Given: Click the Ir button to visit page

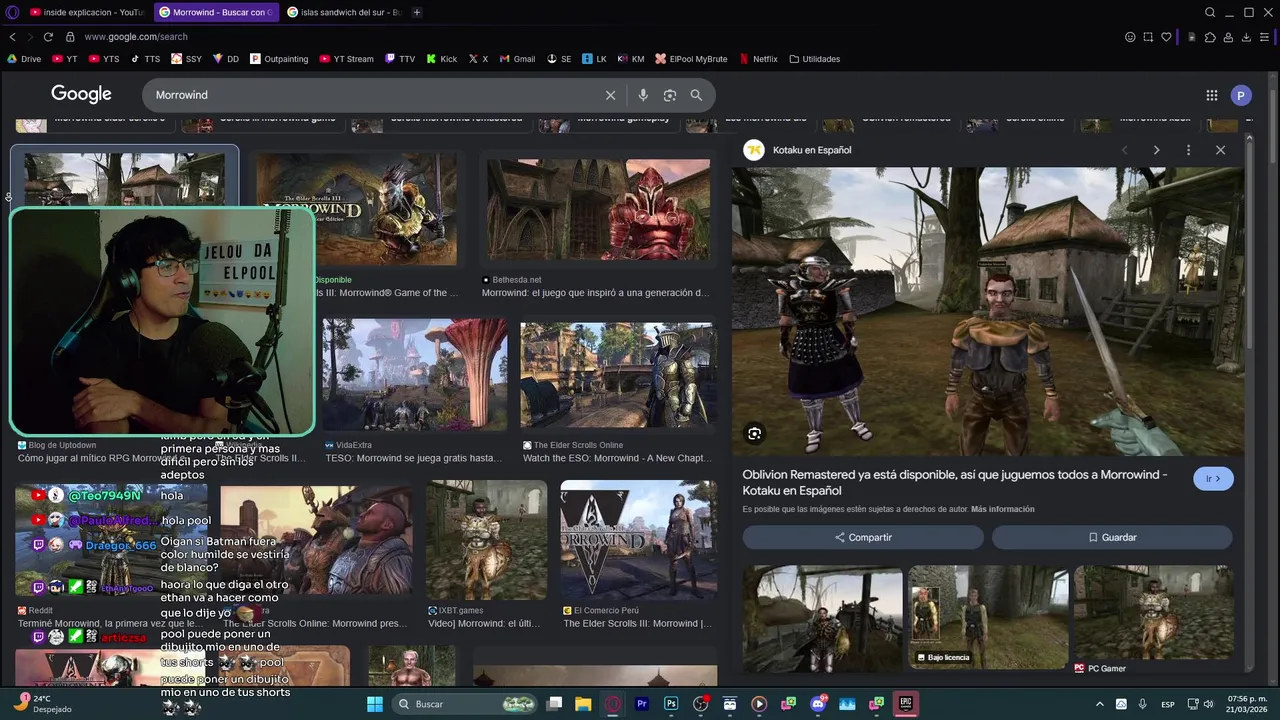Looking at the screenshot, I should point(1213,479).
